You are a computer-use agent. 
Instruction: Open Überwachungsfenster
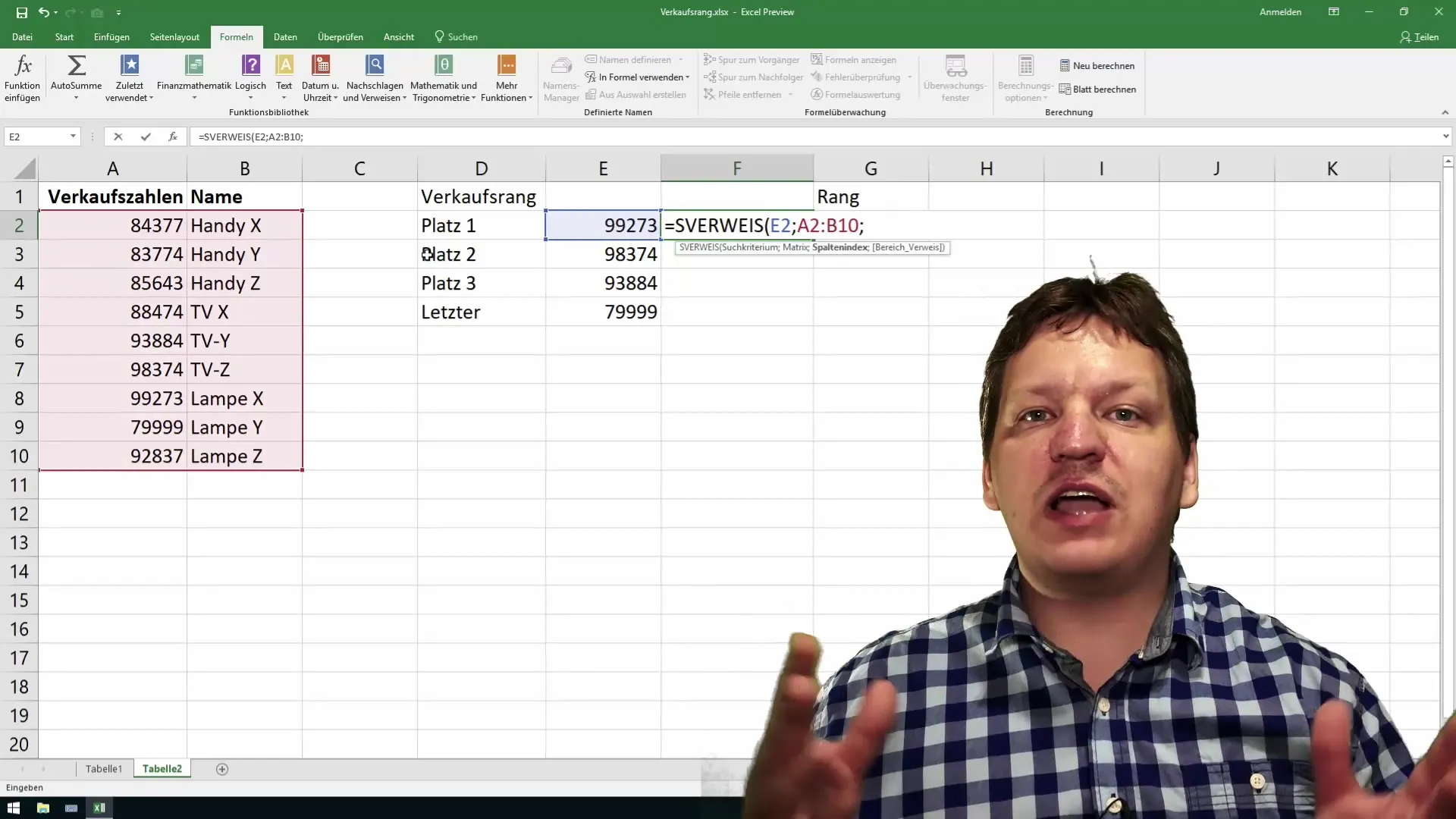point(955,77)
